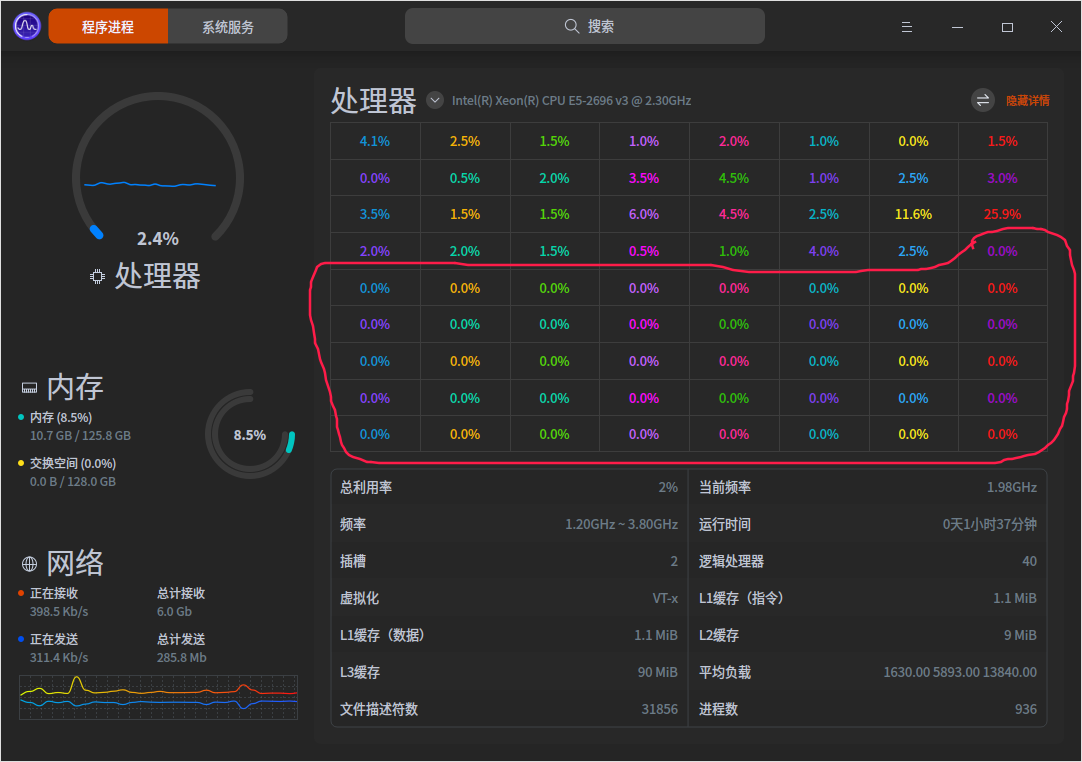Viewport: 1082px width, 762px height.
Task: Click the memory ring showing 8.5%
Action: 250,433
